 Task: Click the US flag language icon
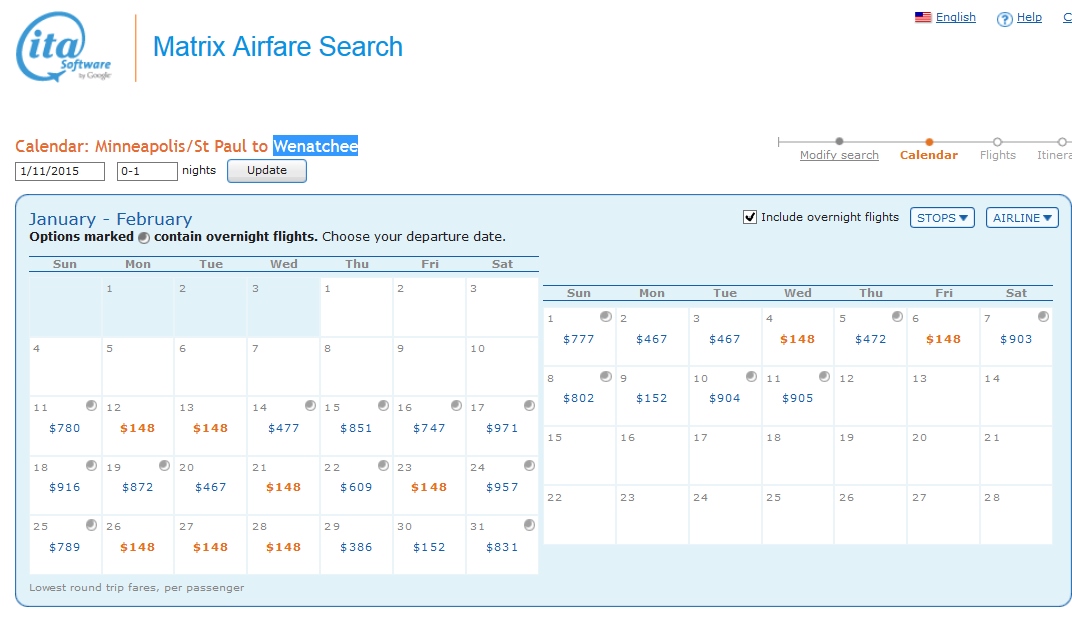click(x=923, y=17)
